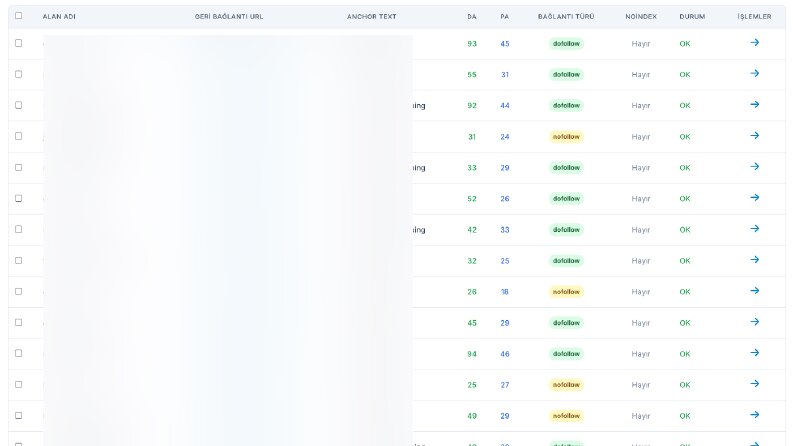Open arrow action for row with DA 94
Viewport: 793px width, 446px height.
(755, 353)
